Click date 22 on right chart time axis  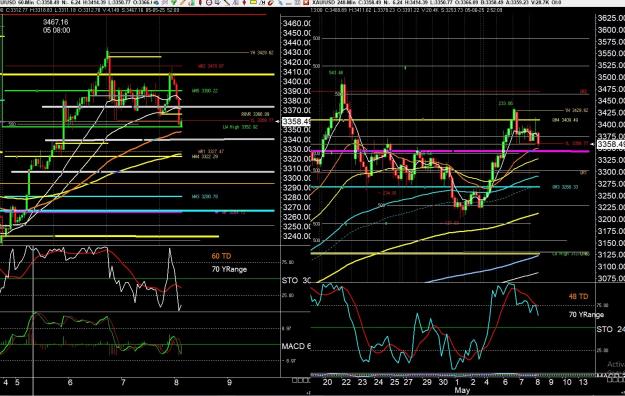click(x=346, y=382)
